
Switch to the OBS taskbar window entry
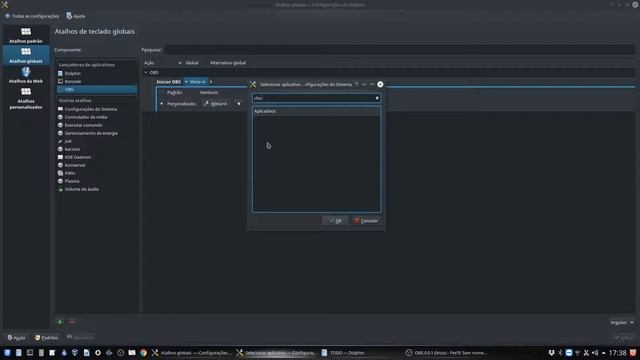click(x=447, y=353)
